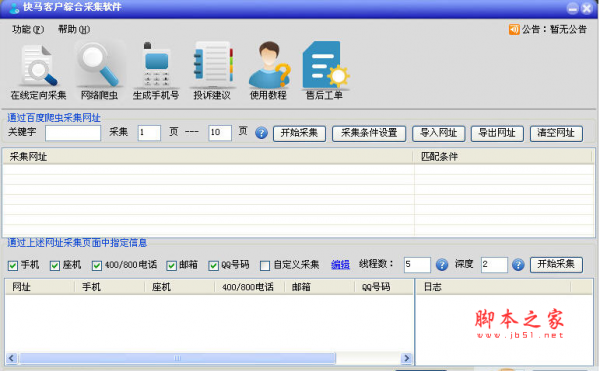Close the 快马客户综合采集软件 window
The width and height of the screenshot is (600, 371).
(587, 8)
